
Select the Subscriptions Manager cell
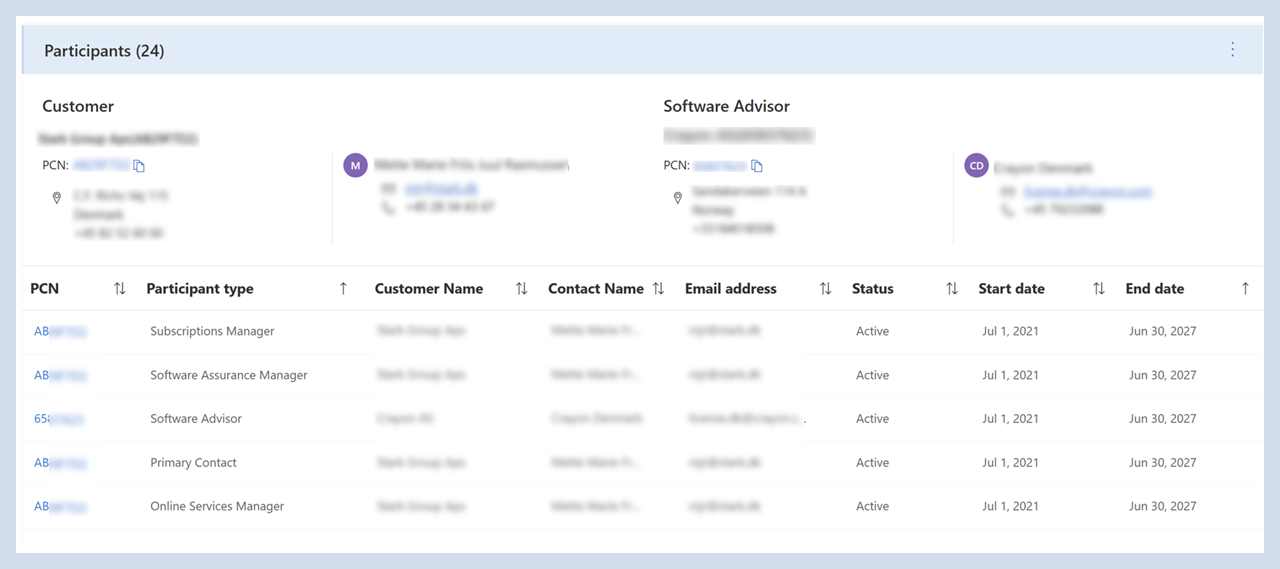(212, 331)
